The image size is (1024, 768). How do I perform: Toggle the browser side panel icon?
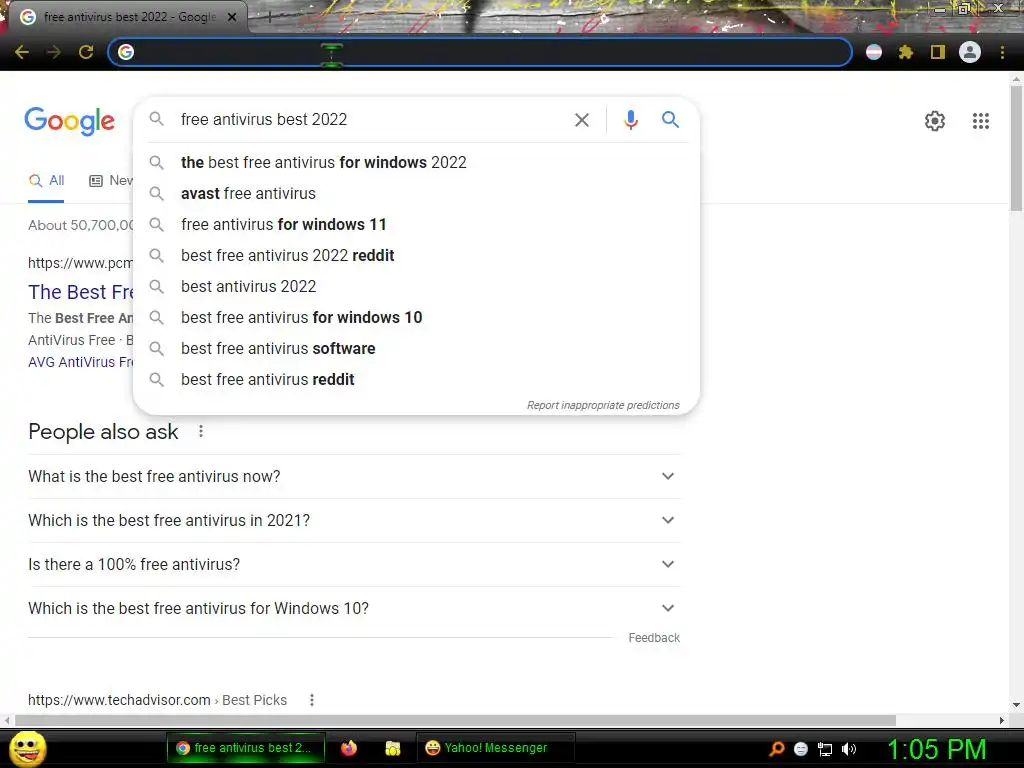938,52
